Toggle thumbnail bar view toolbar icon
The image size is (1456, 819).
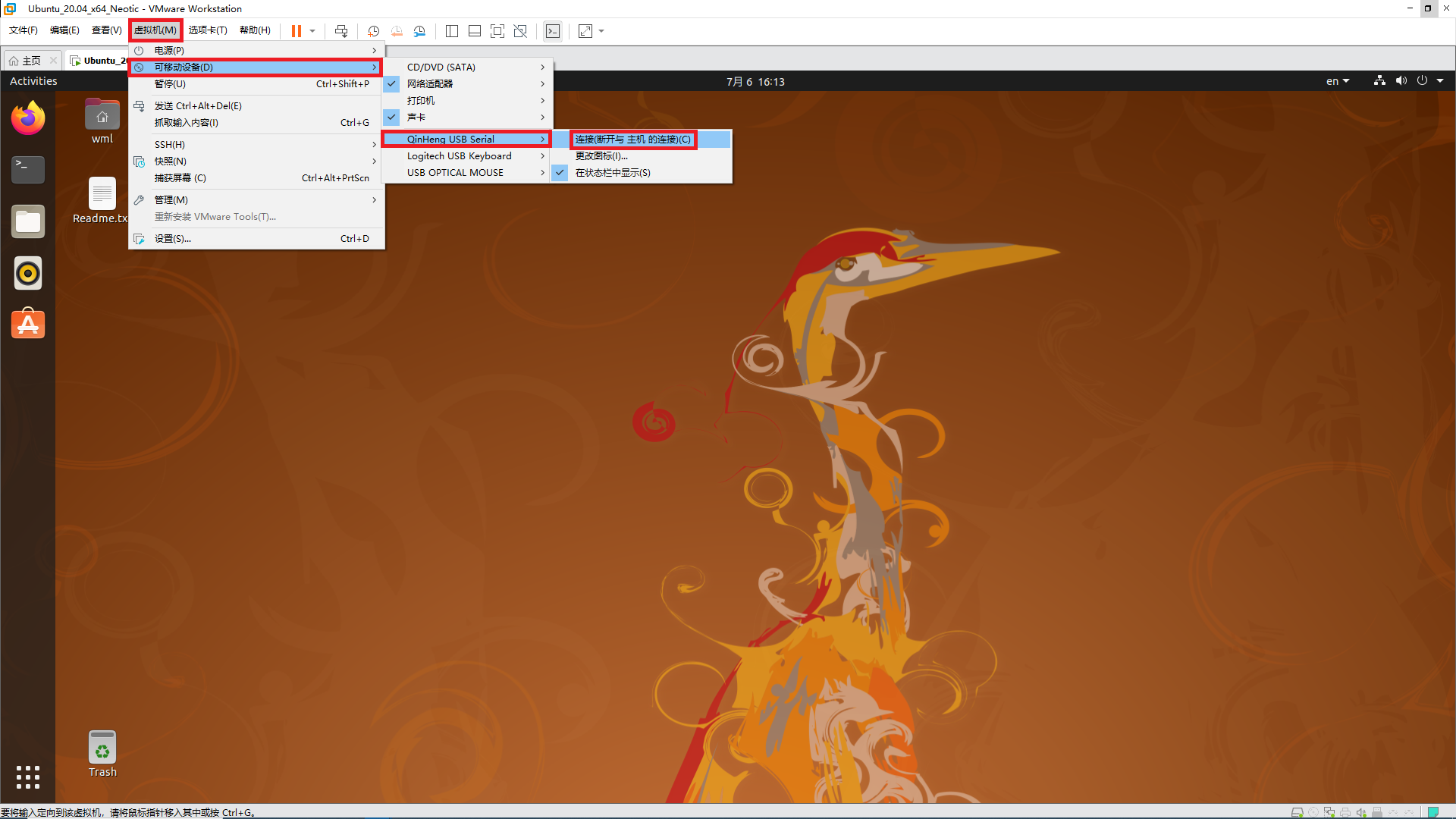click(x=475, y=31)
